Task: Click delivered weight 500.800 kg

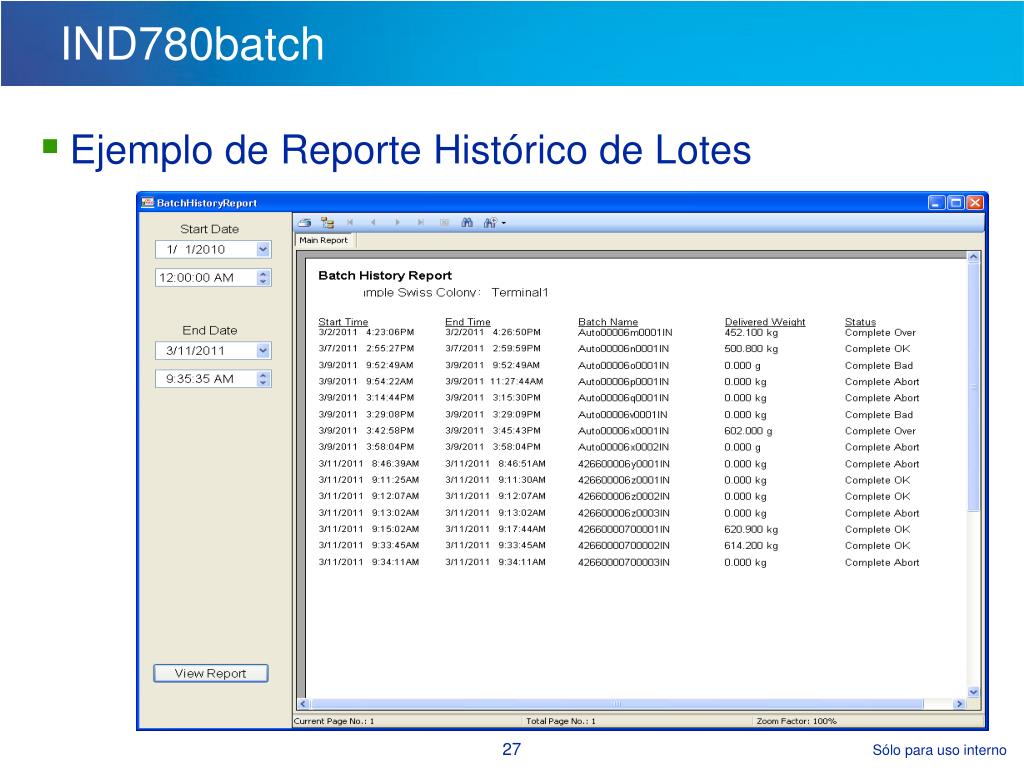Action: coord(751,349)
